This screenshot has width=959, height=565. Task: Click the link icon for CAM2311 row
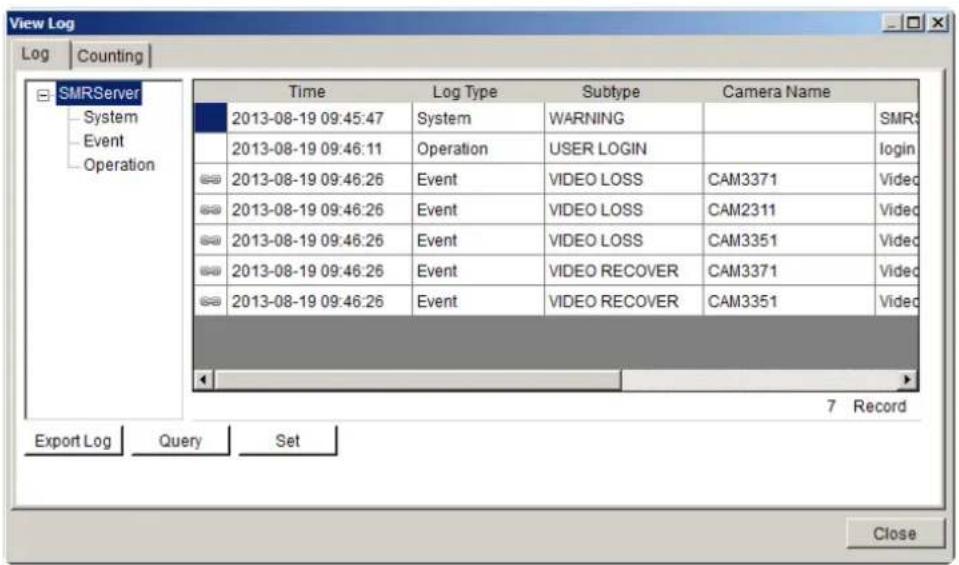point(210,210)
